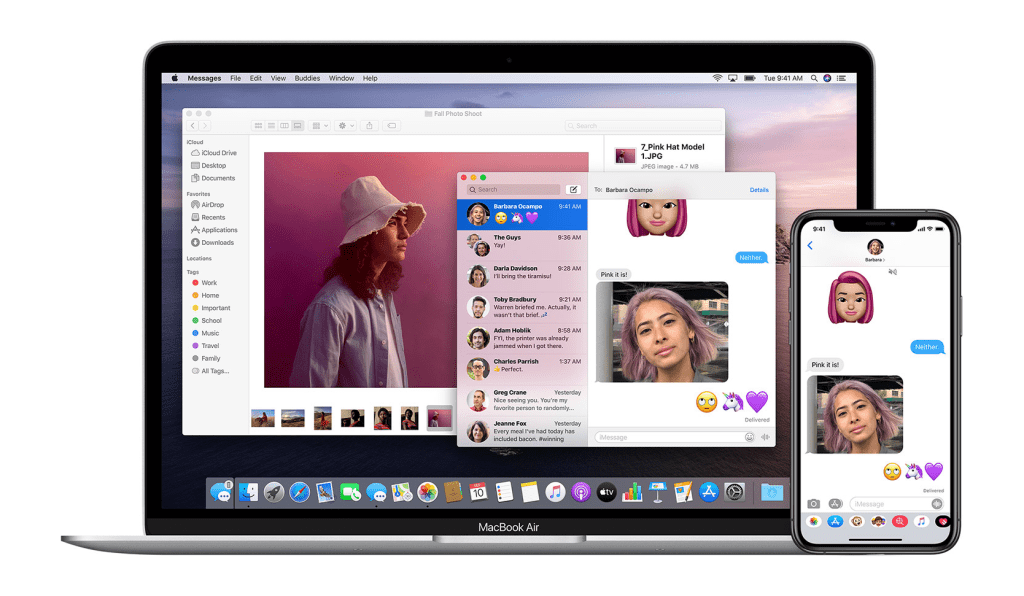
Task: Switch Finder to list view
Action: coord(271,126)
